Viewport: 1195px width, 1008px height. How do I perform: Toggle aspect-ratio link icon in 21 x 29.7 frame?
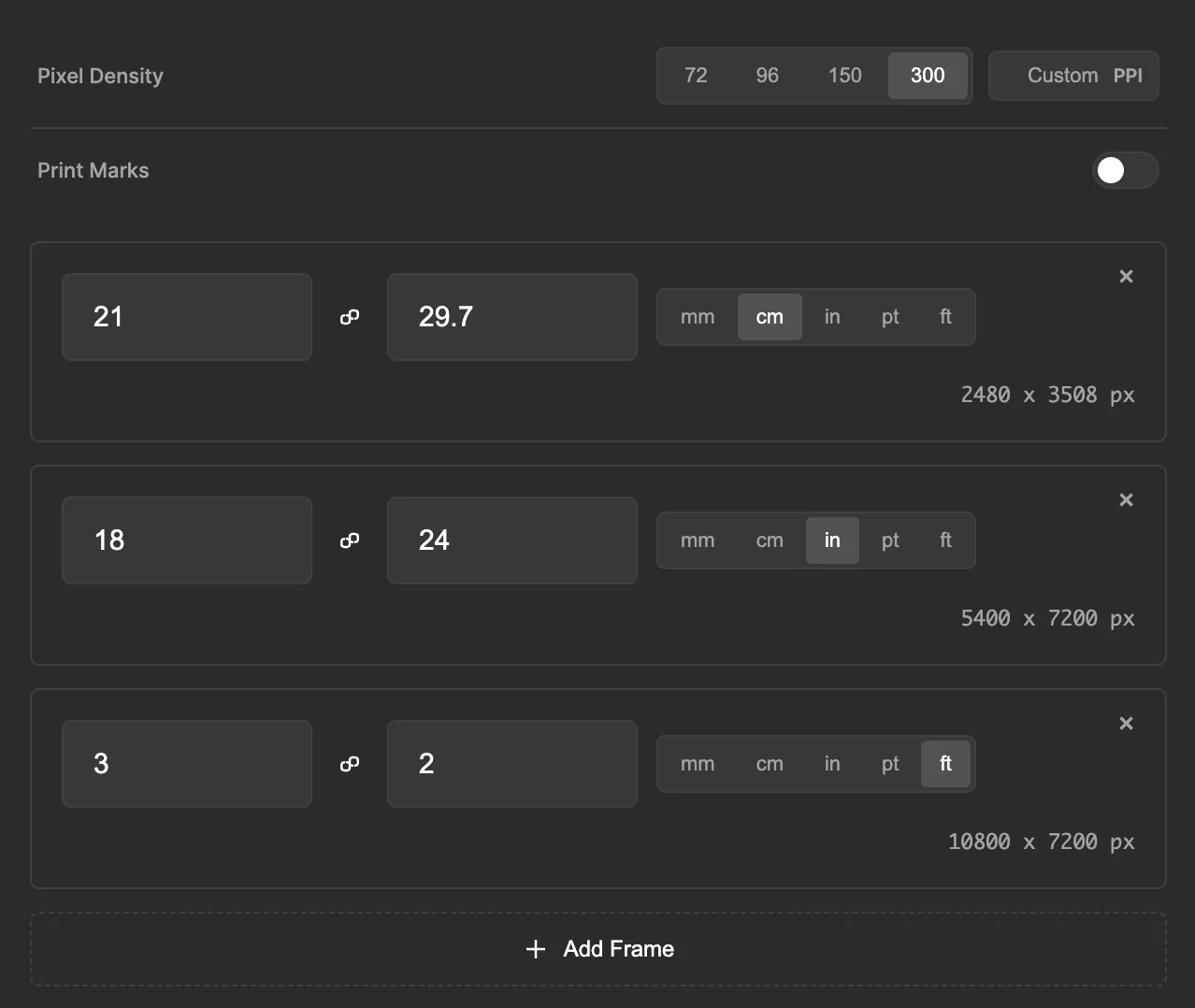click(x=350, y=317)
